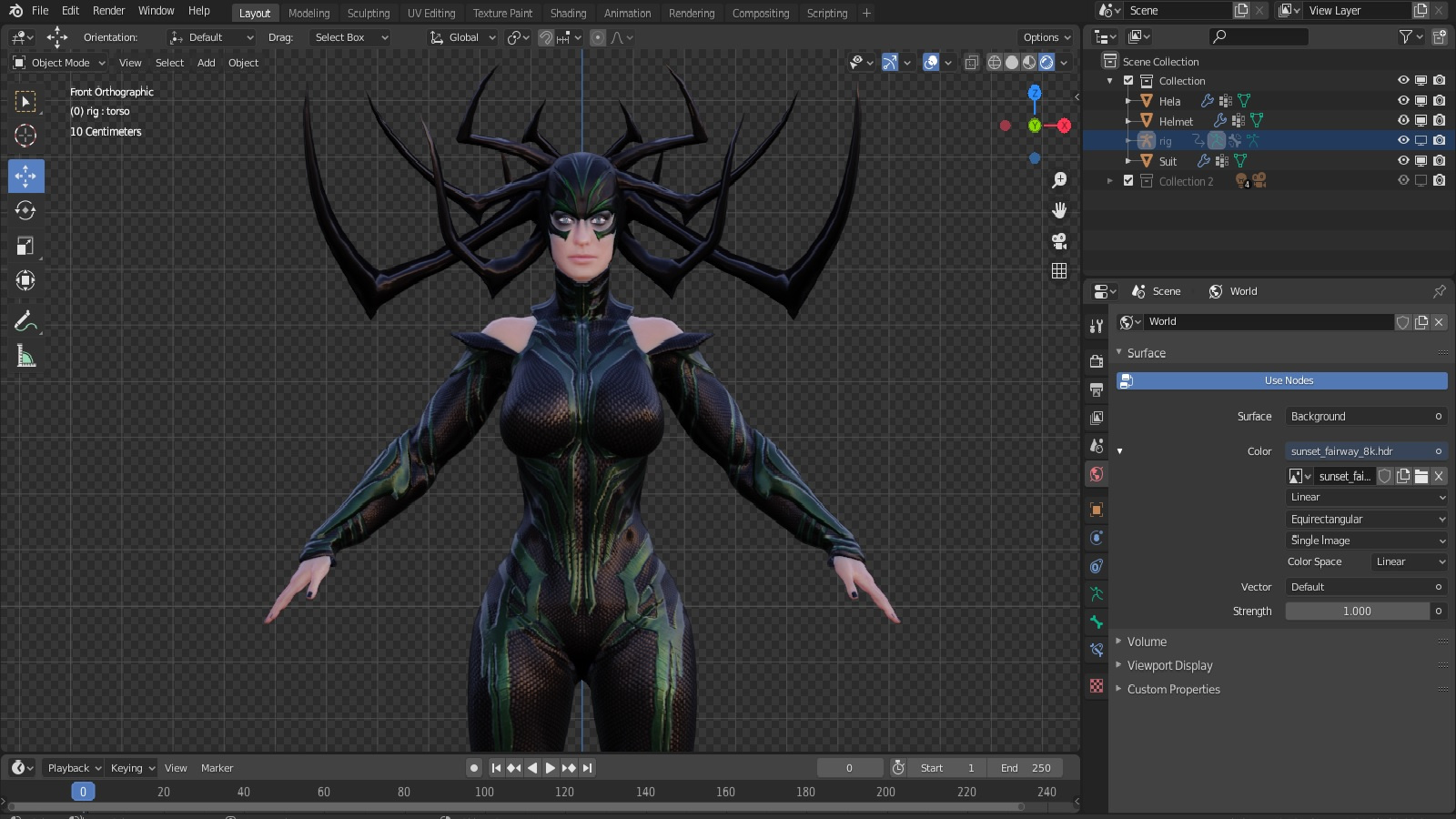Hide the Helmet object in viewport
Image resolution: width=1456 pixels, height=819 pixels.
[x=1403, y=121]
